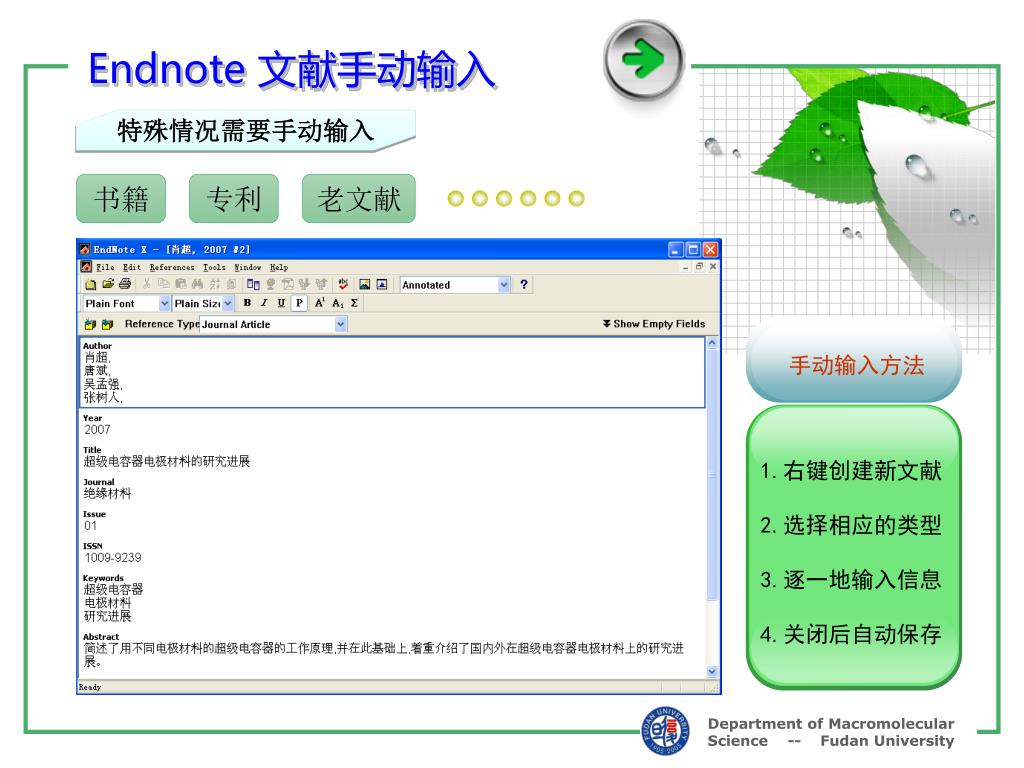Click the Author field box

click(x=392, y=373)
